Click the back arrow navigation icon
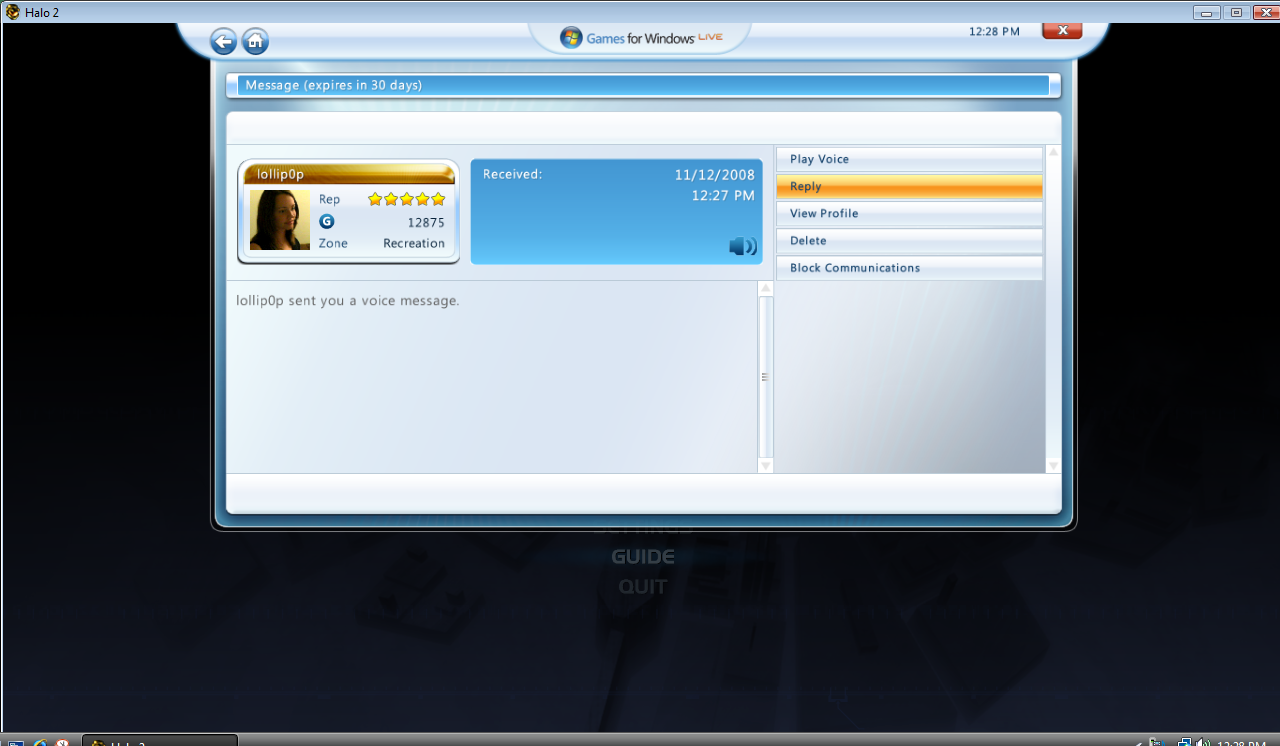Viewport: 1280px width, 746px height. (223, 41)
